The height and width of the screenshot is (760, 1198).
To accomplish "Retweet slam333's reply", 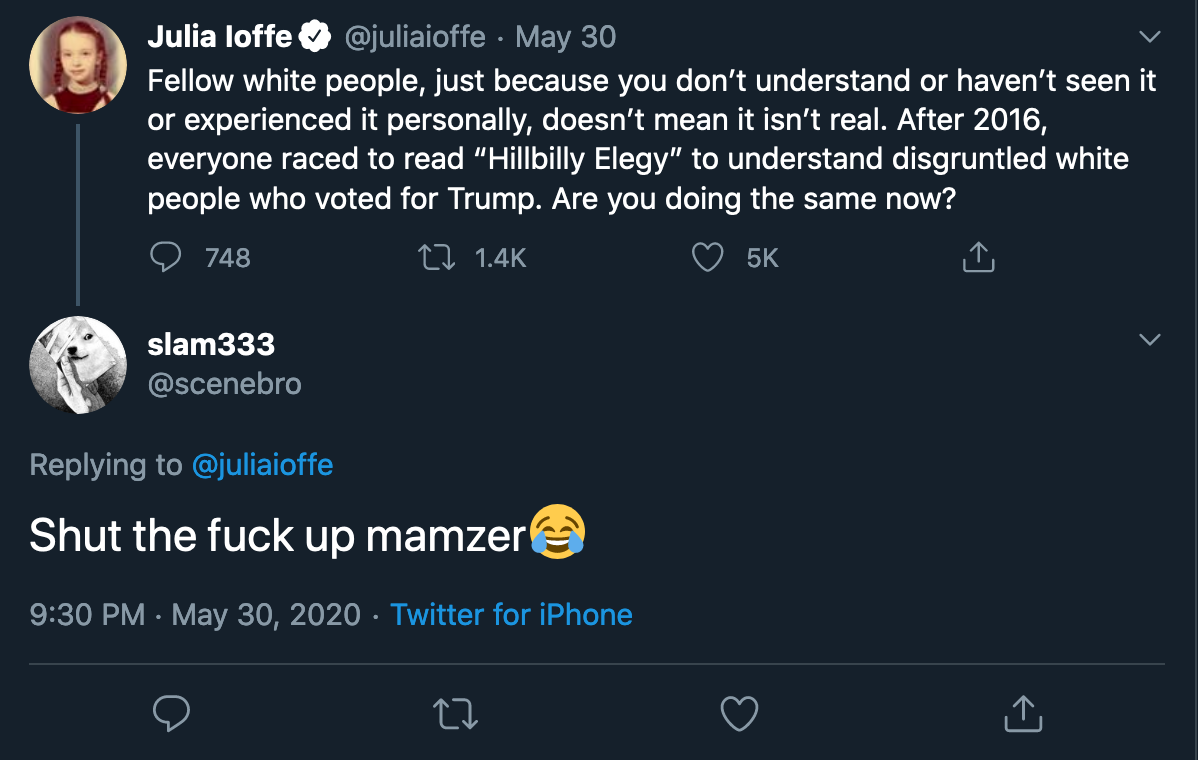I will pos(455,714).
